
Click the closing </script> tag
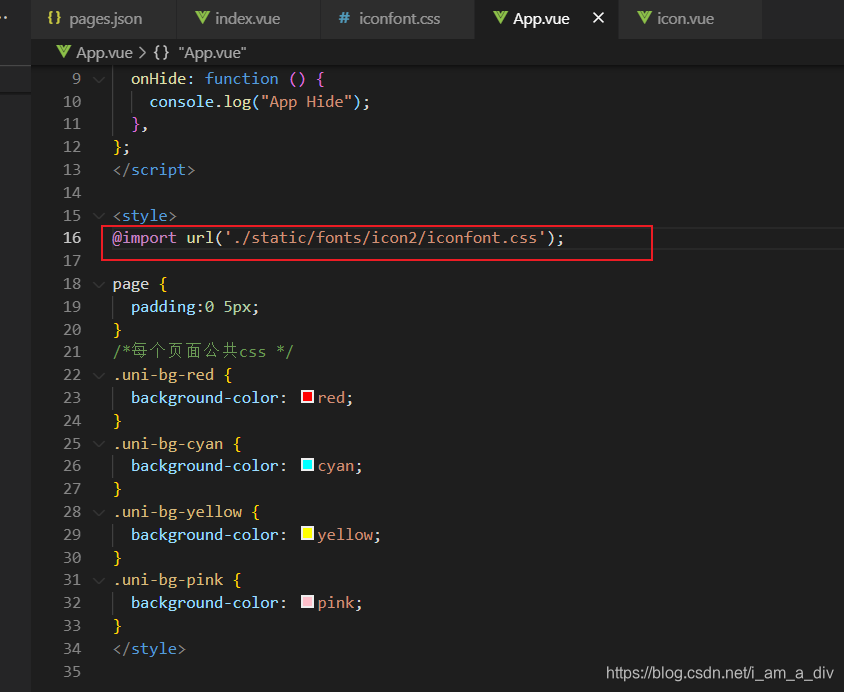[x=154, y=170]
